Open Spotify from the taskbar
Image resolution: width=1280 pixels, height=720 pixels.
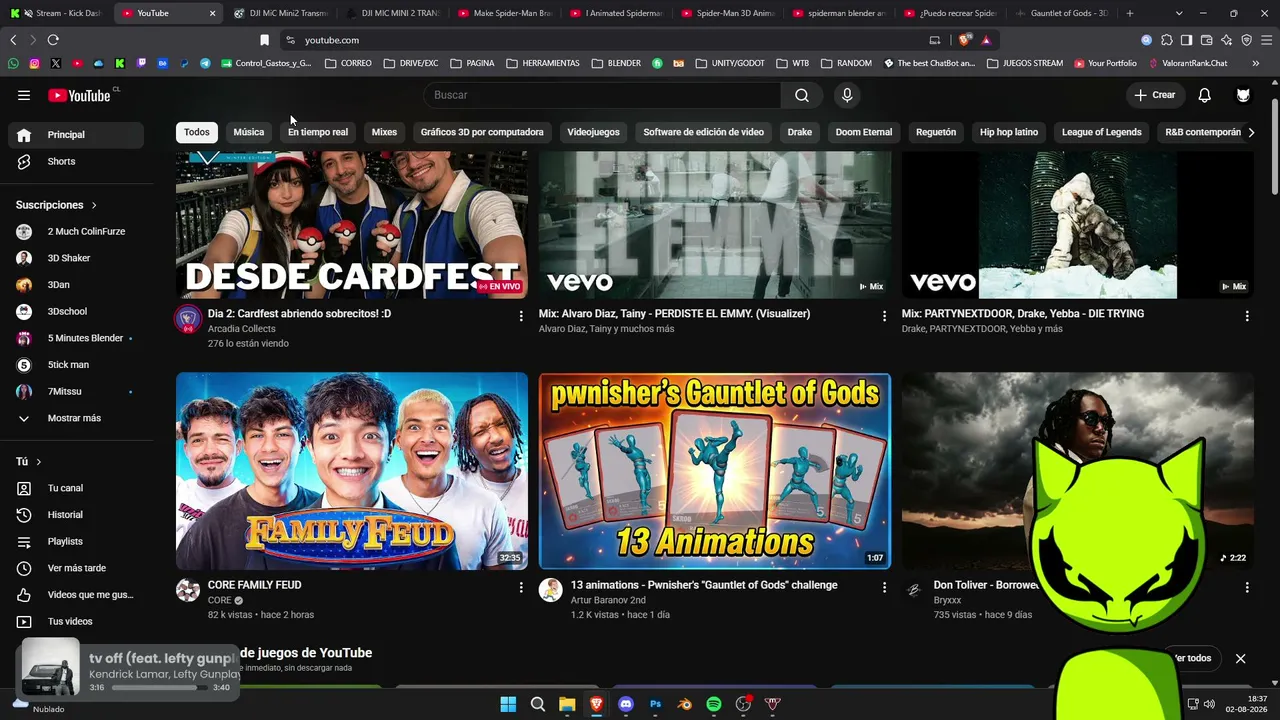[714, 704]
